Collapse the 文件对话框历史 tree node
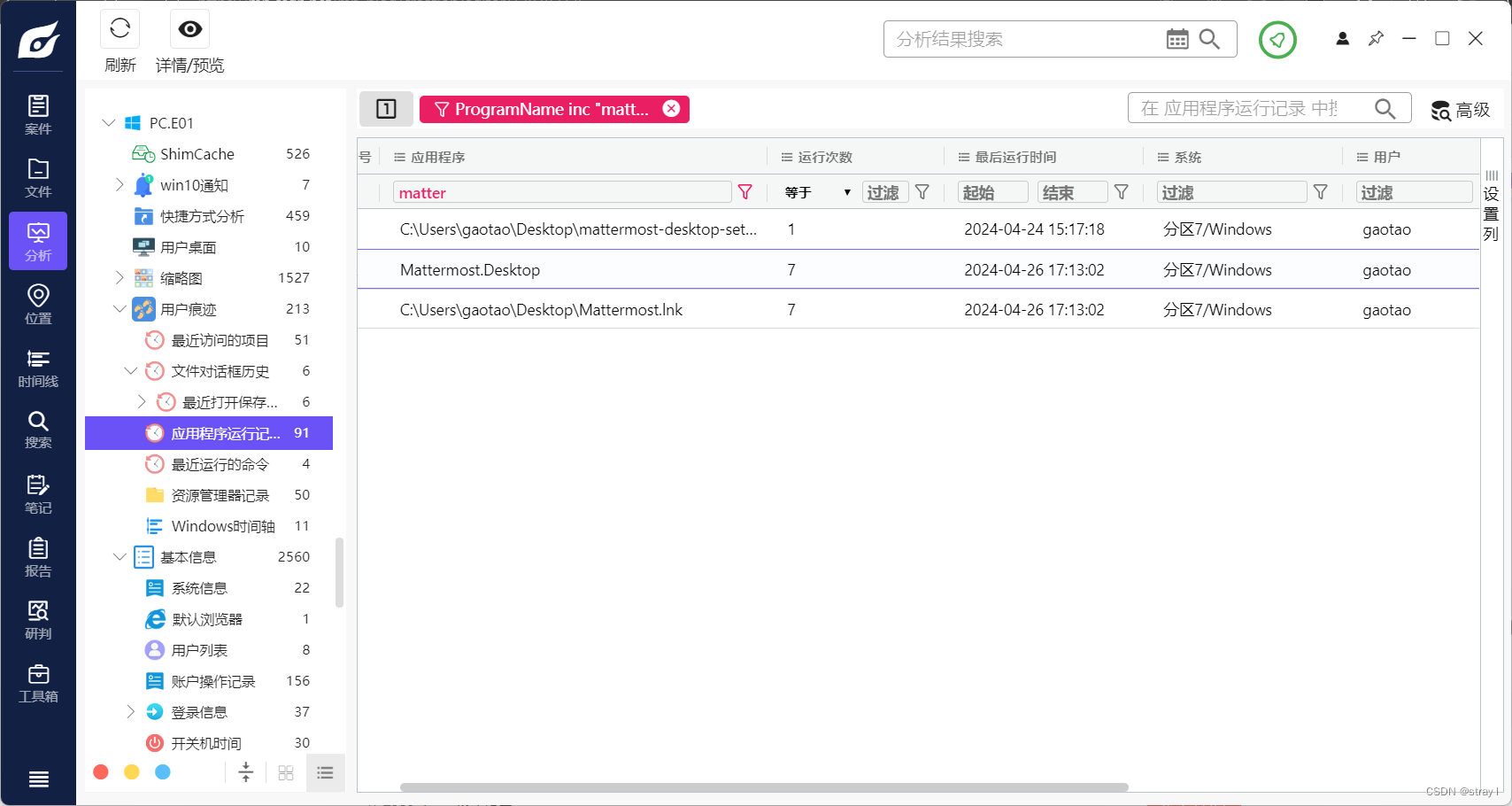The image size is (1512, 806). click(131, 370)
